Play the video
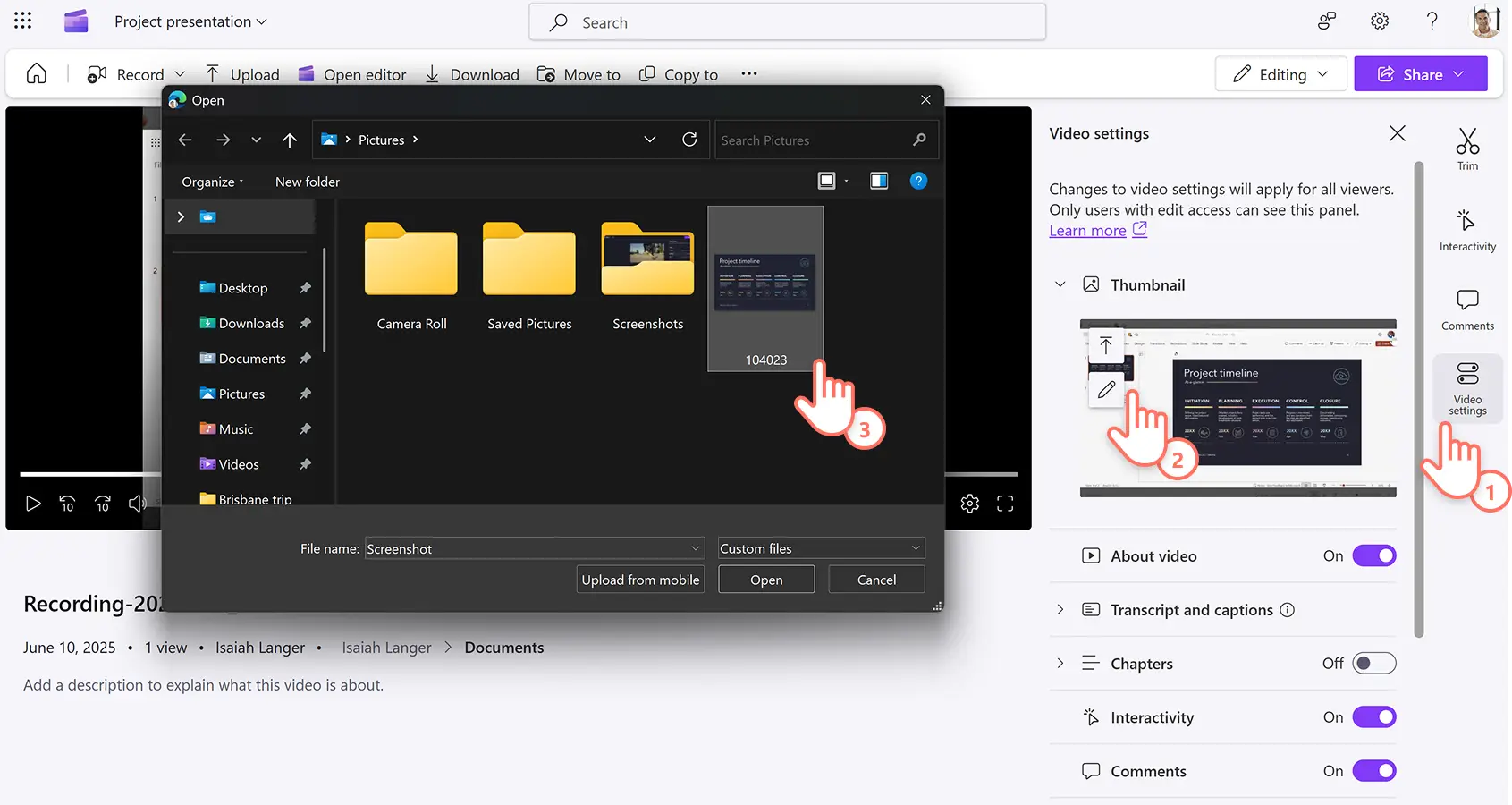Image resolution: width=1512 pixels, height=805 pixels. coord(33,504)
